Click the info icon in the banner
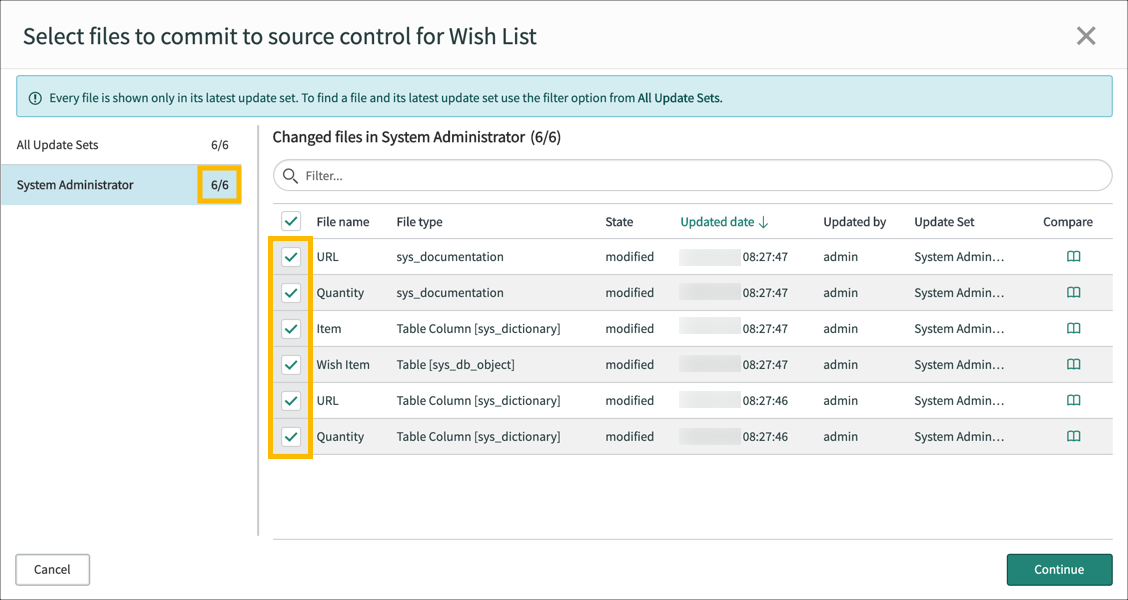Screen dimensions: 1128x600 (x=37, y=96)
